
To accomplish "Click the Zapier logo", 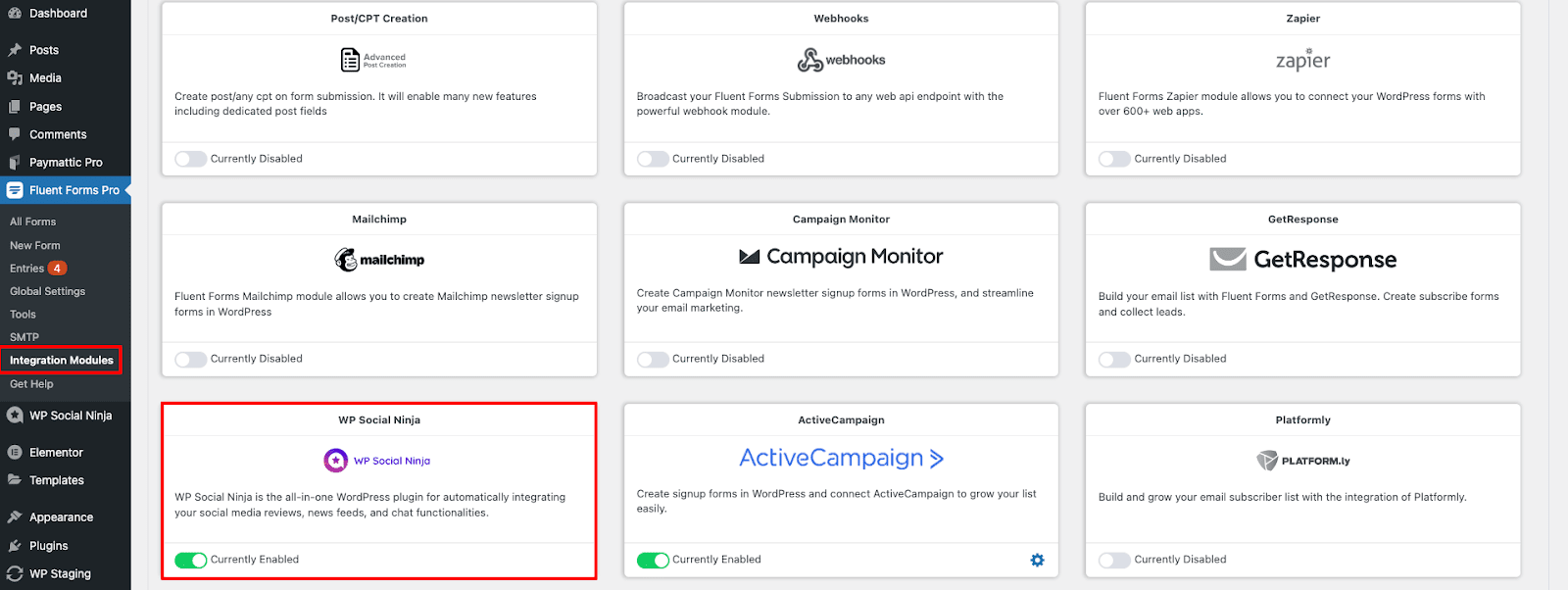I will [1302, 60].
